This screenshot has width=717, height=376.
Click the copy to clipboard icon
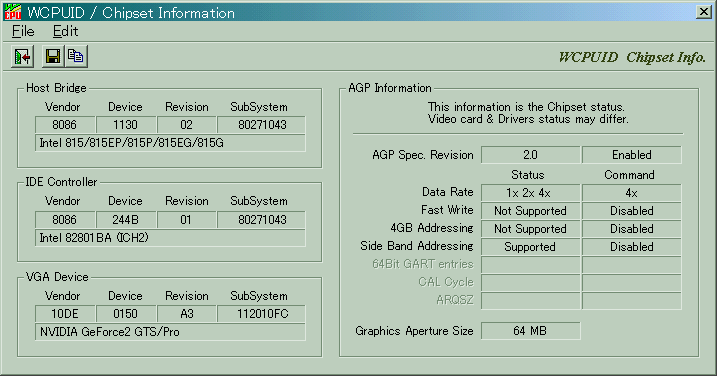coord(76,57)
